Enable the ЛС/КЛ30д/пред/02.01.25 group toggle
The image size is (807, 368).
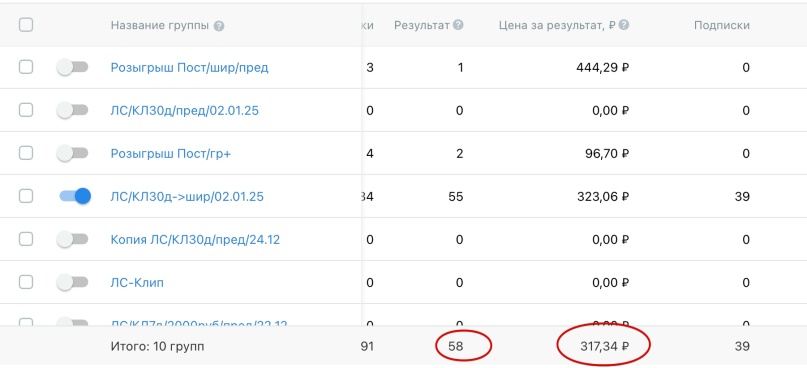(73, 110)
